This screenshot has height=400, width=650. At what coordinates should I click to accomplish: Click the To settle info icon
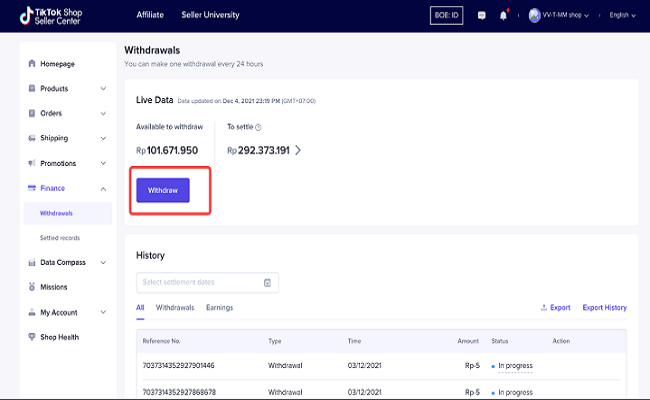point(258,127)
